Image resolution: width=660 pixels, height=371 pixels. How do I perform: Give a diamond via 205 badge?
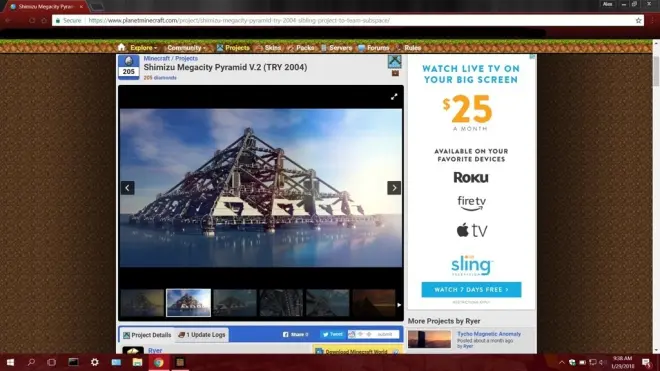(129, 67)
